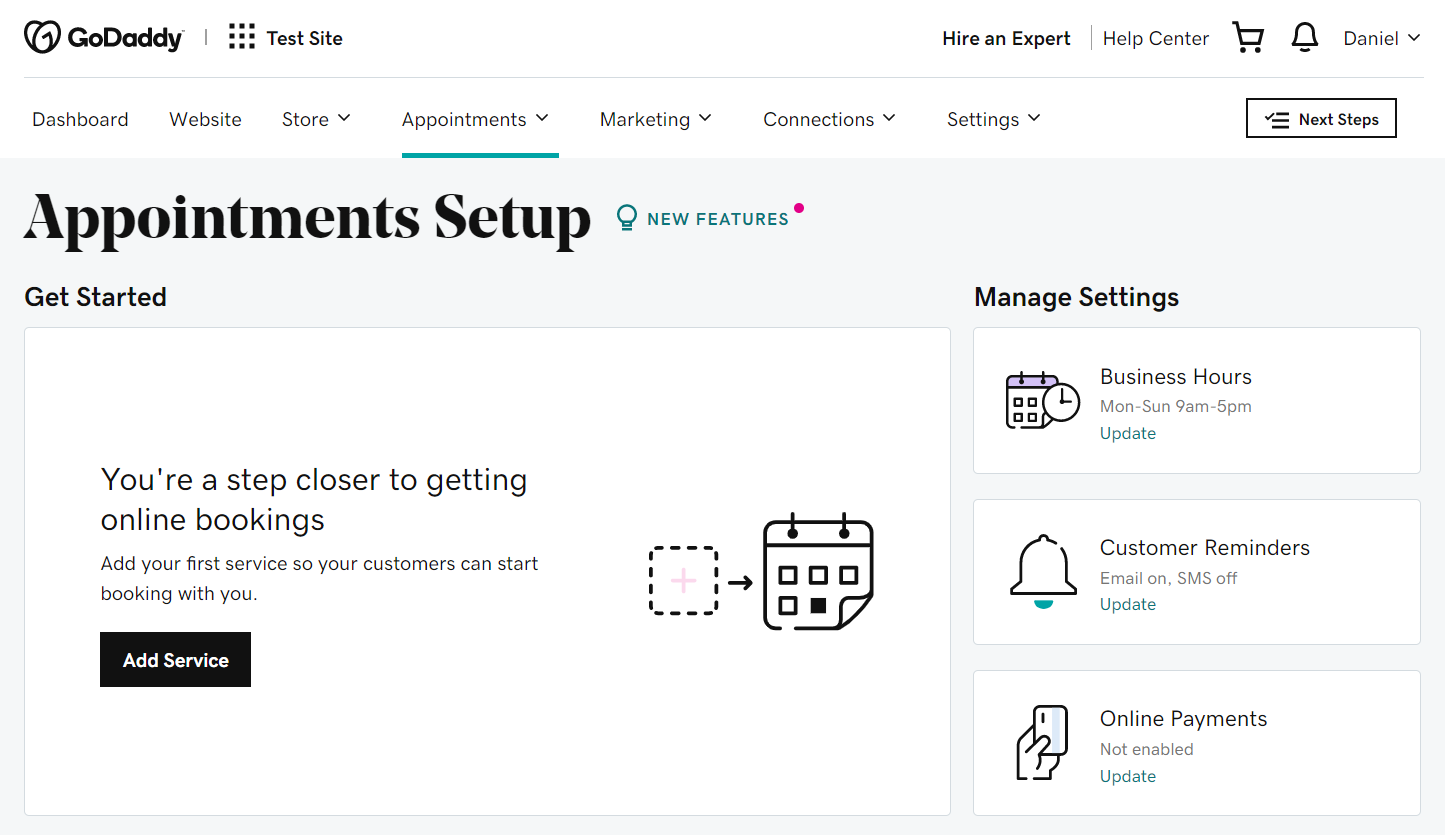Go to the Dashboard tab
The width and height of the screenshot is (1445, 835).
(80, 119)
